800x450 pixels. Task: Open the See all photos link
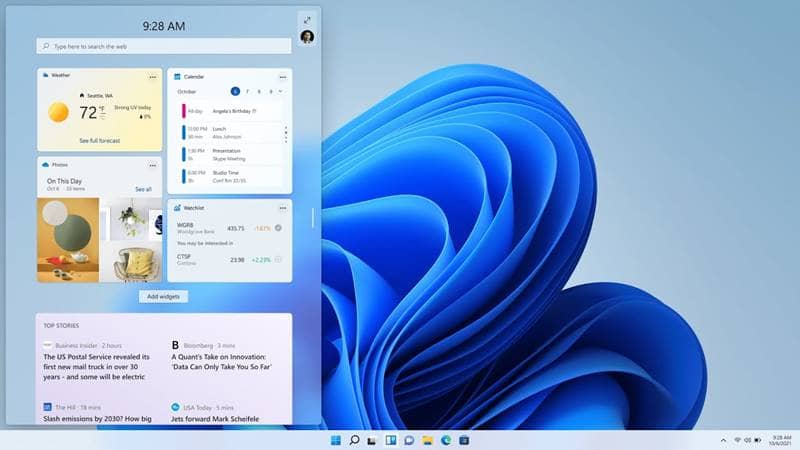click(x=143, y=189)
